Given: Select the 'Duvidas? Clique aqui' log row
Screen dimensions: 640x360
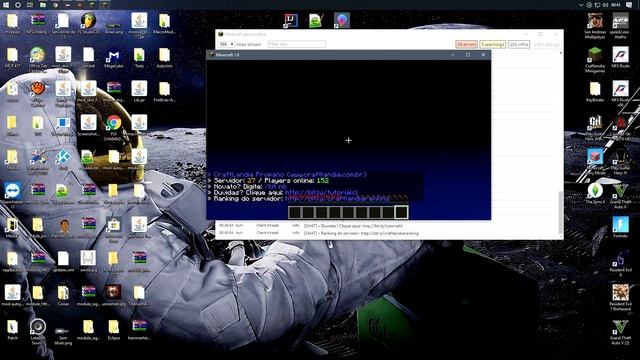Looking at the screenshot, I should click(x=387, y=225).
